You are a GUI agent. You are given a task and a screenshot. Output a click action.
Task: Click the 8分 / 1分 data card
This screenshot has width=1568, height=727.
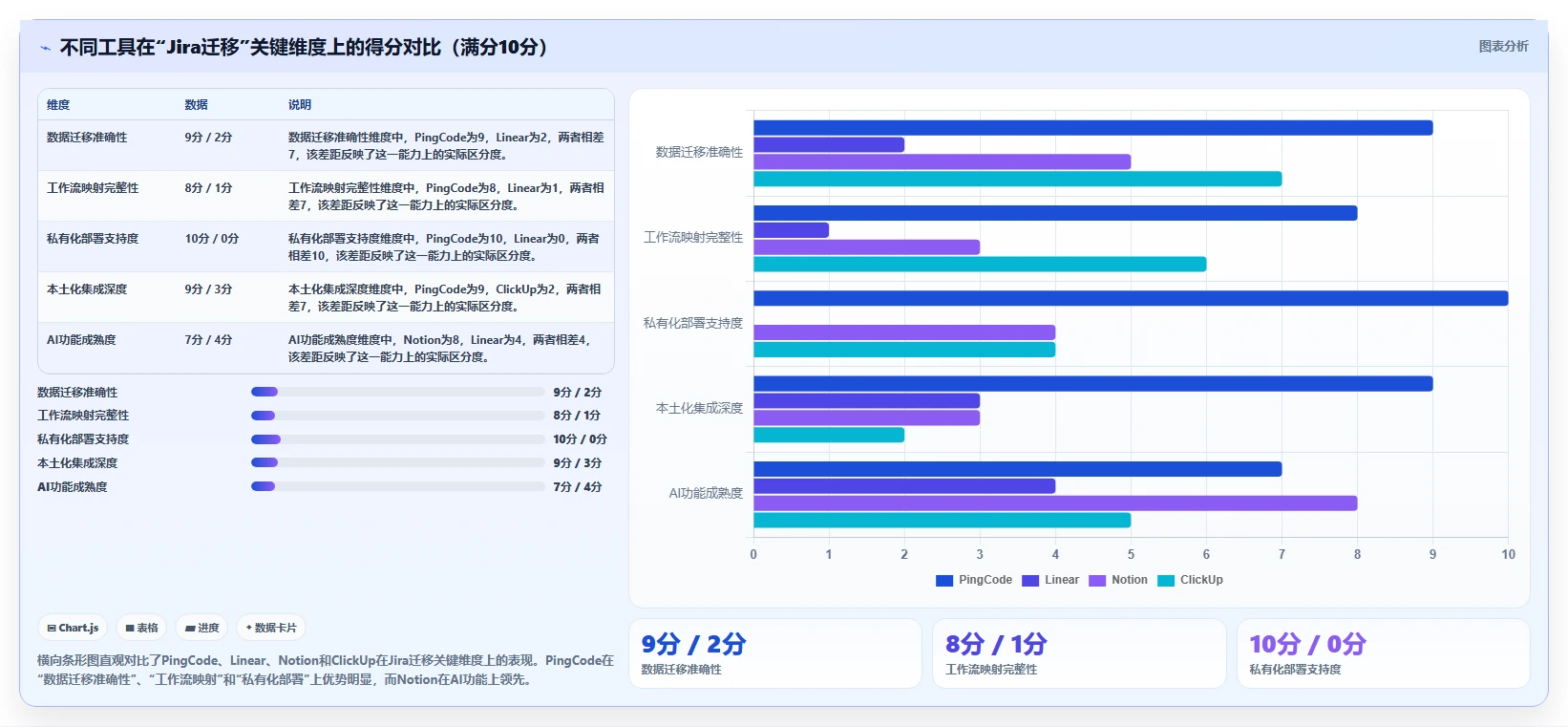pos(1079,653)
